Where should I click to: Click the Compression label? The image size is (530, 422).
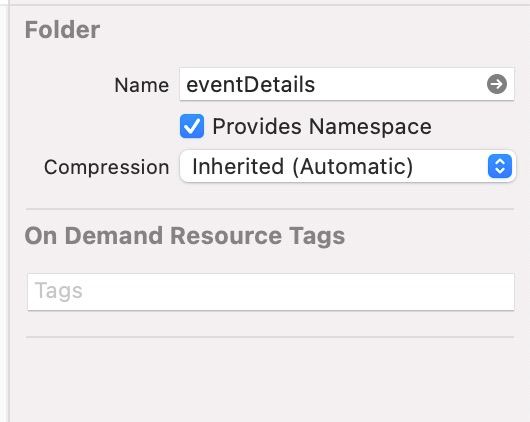point(106,167)
